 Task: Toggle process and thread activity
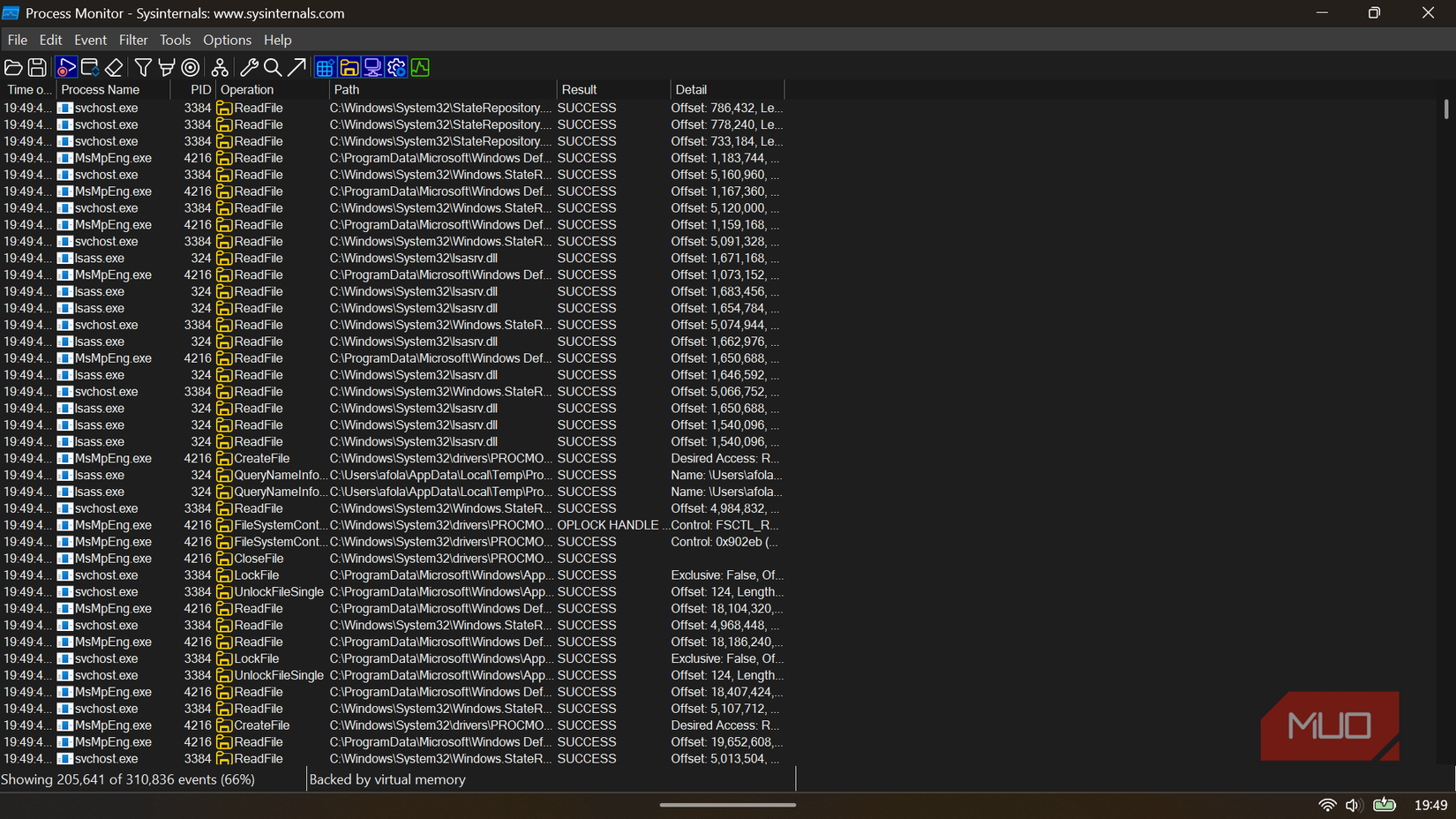click(395, 67)
